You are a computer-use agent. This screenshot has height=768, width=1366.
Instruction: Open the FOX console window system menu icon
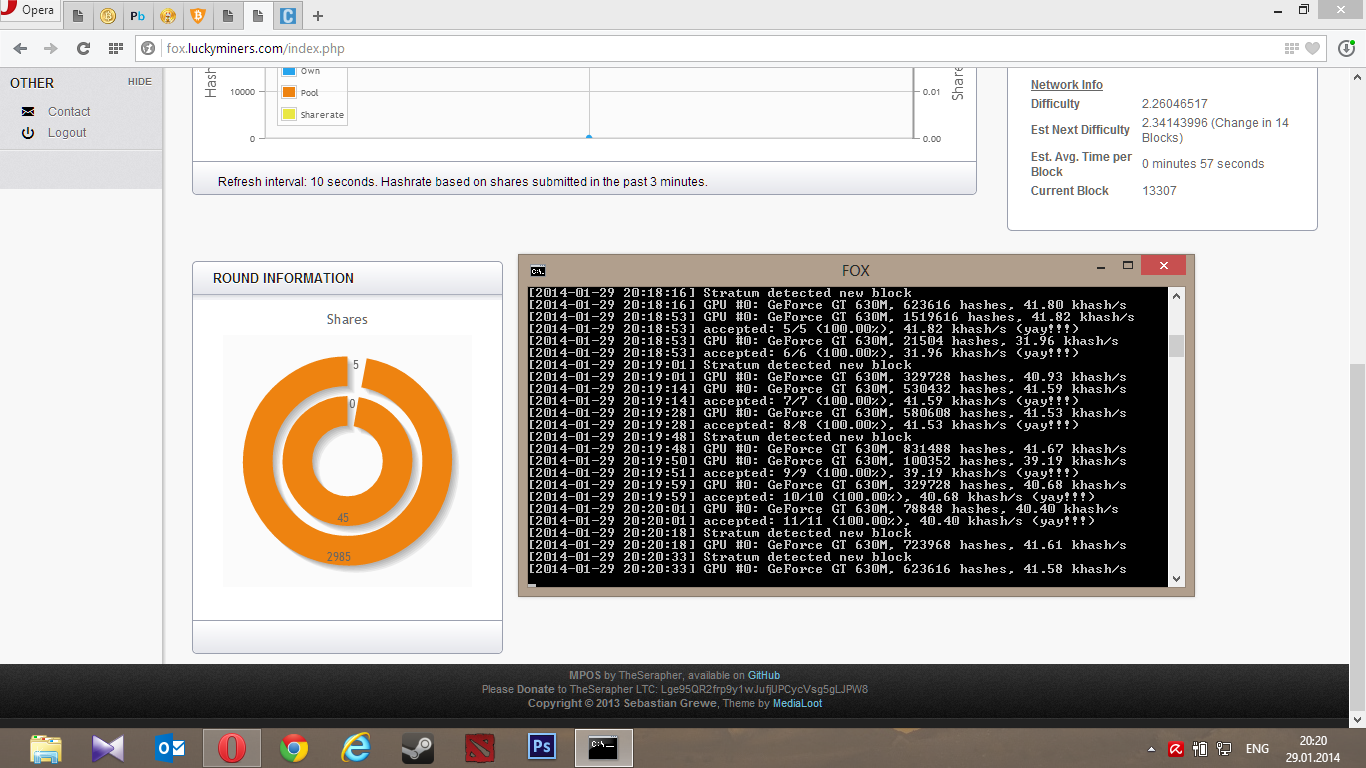(538, 270)
